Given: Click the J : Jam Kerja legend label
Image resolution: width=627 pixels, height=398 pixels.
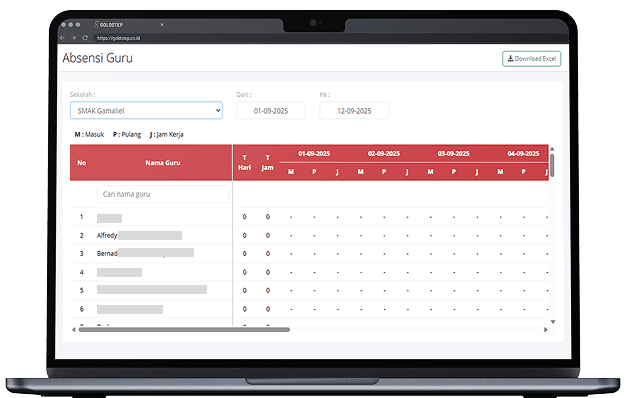Looking at the screenshot, I should 166,134.
